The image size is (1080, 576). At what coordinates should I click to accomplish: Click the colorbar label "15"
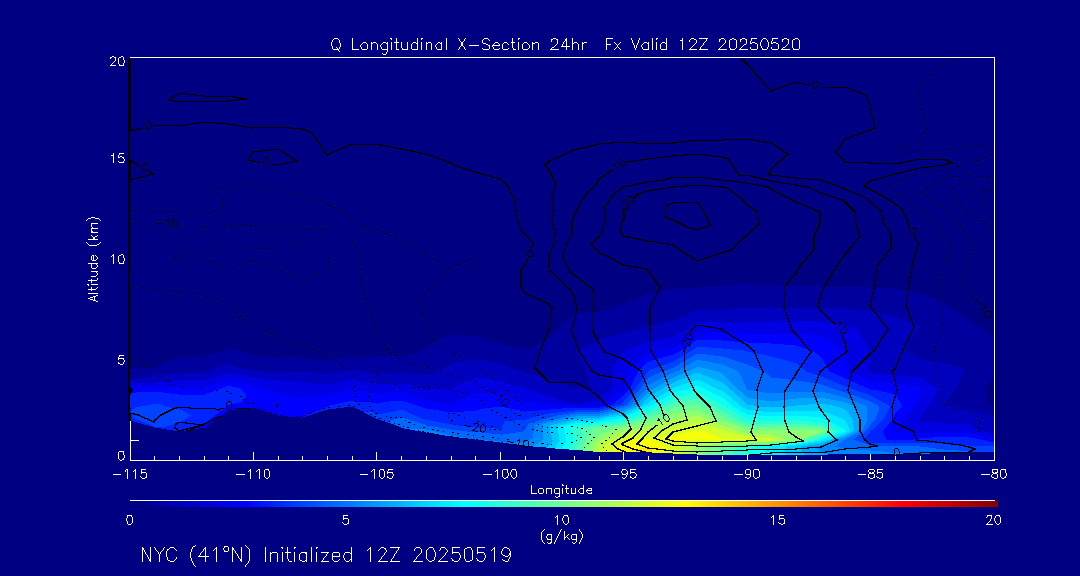tap(777, 520)
